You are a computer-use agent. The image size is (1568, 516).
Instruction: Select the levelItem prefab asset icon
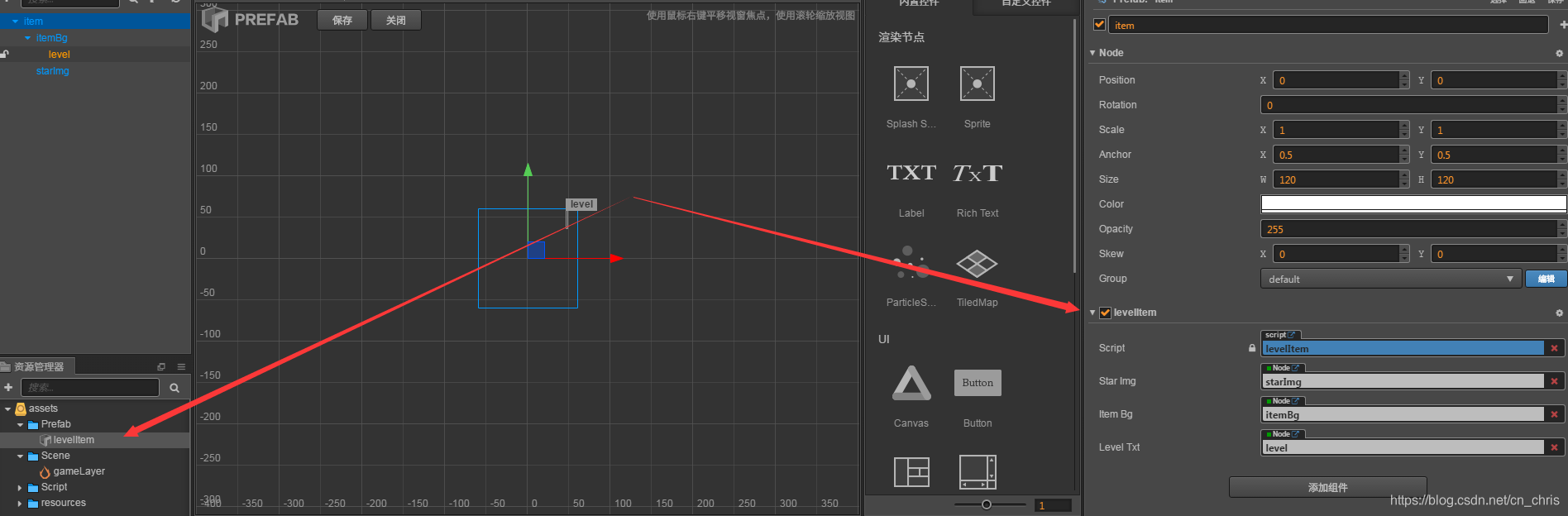[x=45, y=440]
